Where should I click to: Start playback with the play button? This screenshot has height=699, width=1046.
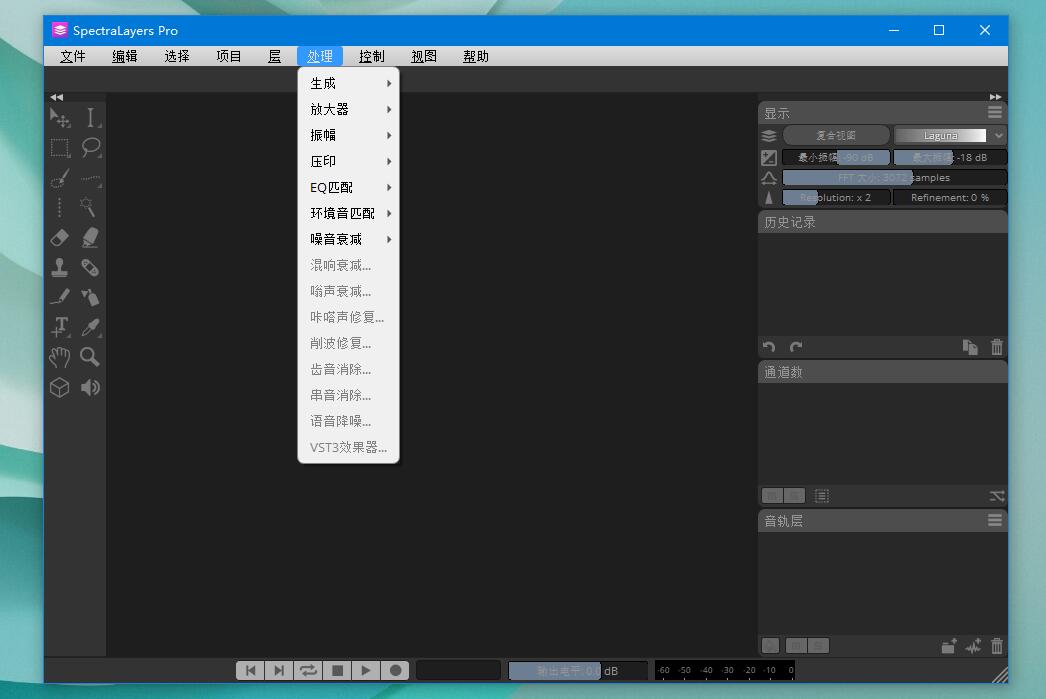coord(366,670)
